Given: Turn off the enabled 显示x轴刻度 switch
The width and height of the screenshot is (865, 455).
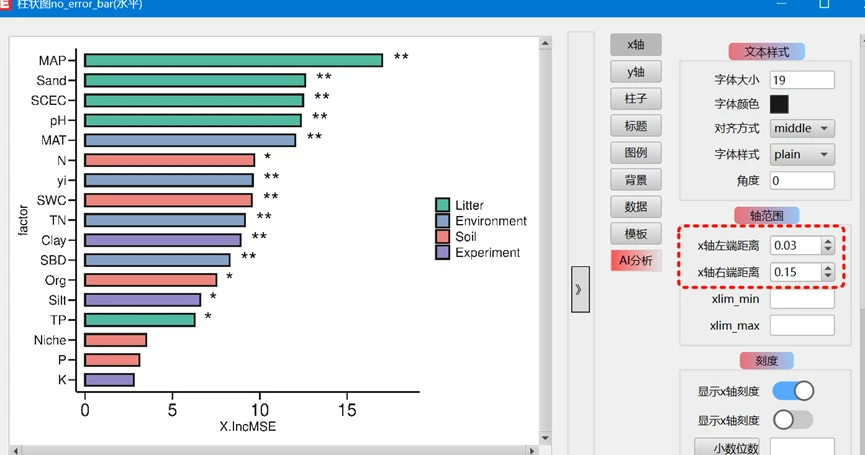Looking at the screenshot, I should point(793,390).
